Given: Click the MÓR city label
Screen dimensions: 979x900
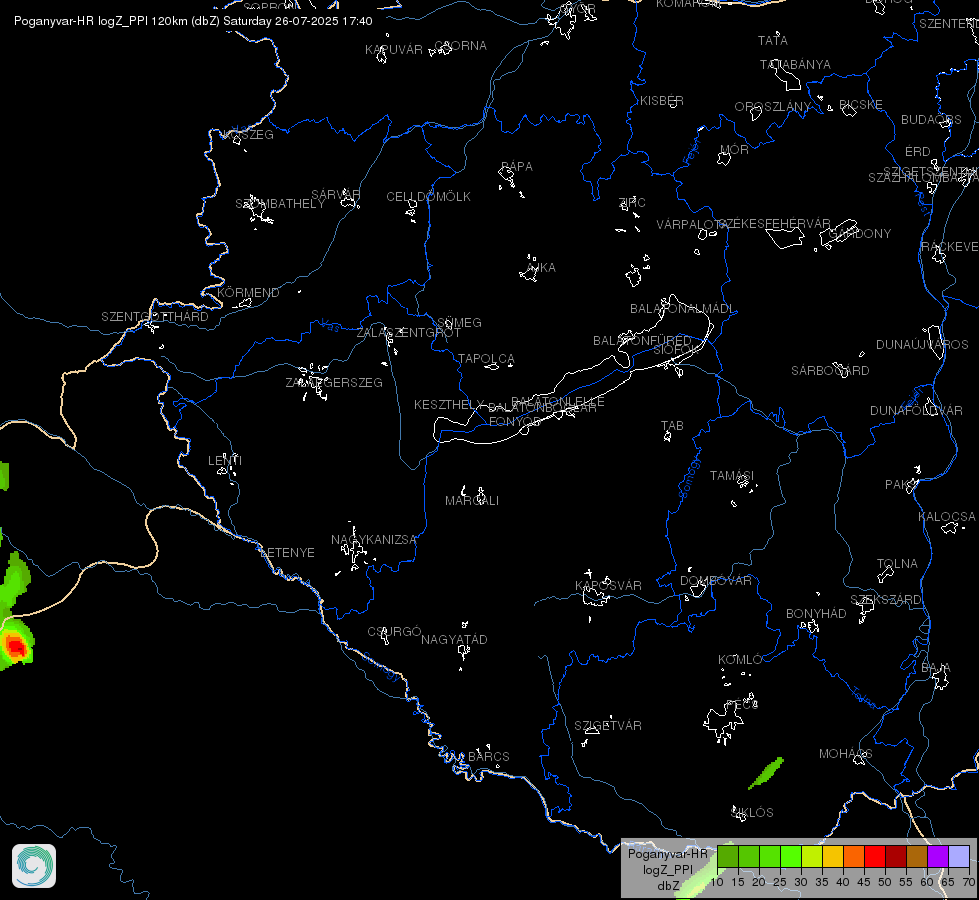Looking at the screenshot, I should (x=734, y=149).
